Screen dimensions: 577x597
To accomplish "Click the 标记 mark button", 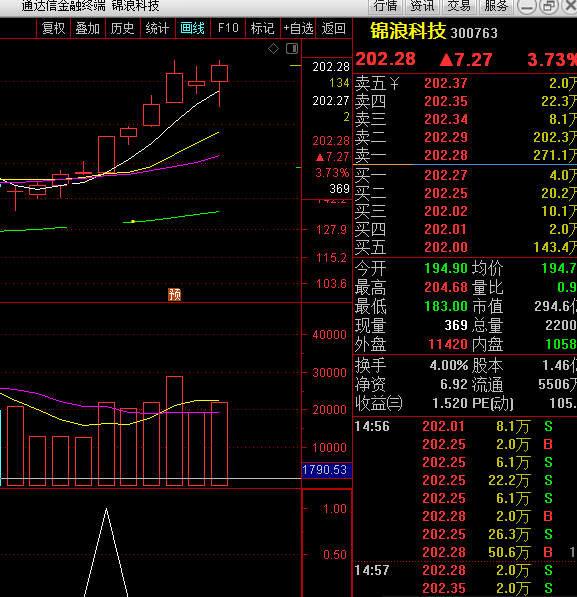I will click(262, 29).
